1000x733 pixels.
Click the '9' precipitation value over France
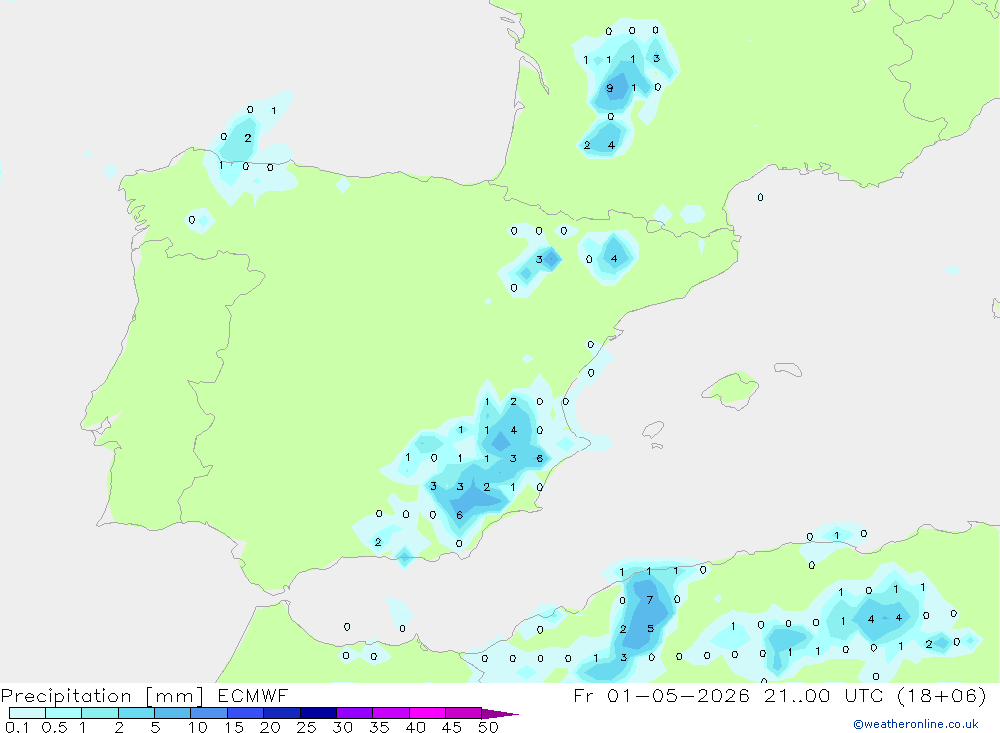pyautogui.click(x=610, y=88)
